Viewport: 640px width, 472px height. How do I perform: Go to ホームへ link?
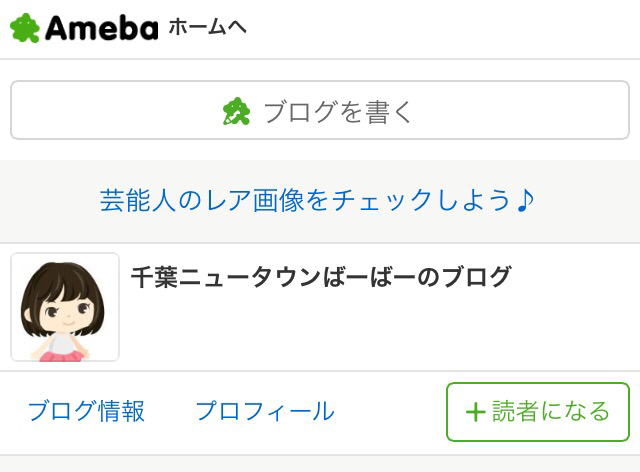[x=207, y=28]
